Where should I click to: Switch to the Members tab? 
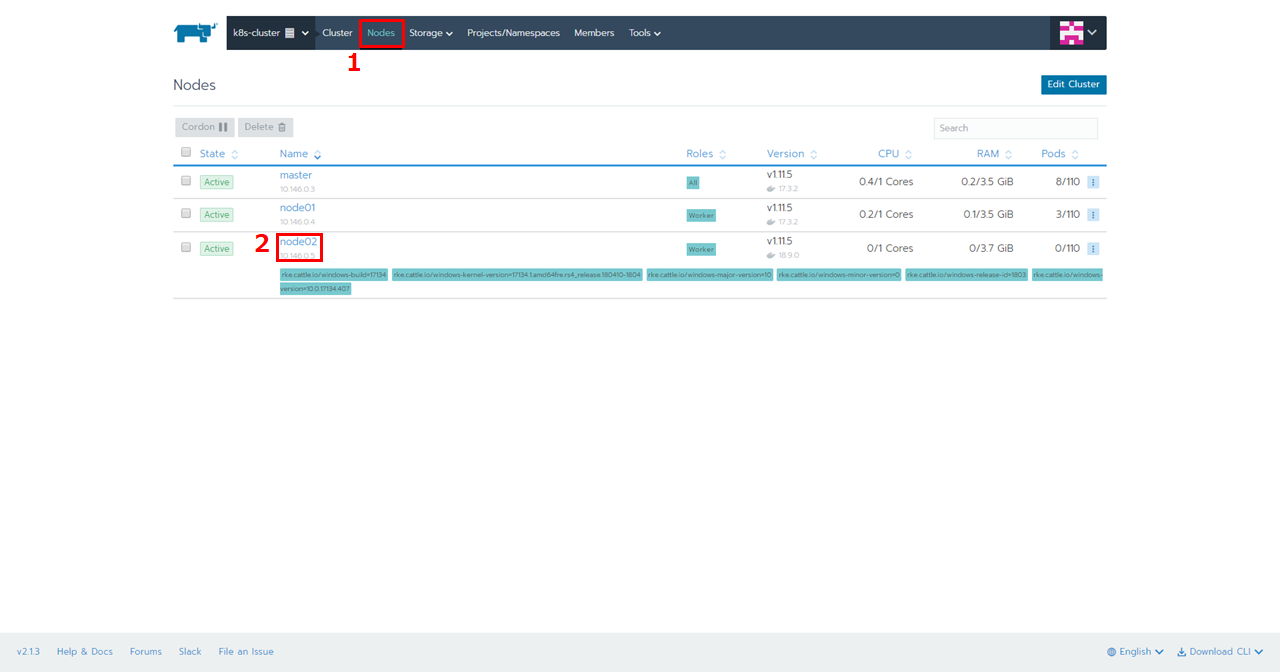pos(594,33)
